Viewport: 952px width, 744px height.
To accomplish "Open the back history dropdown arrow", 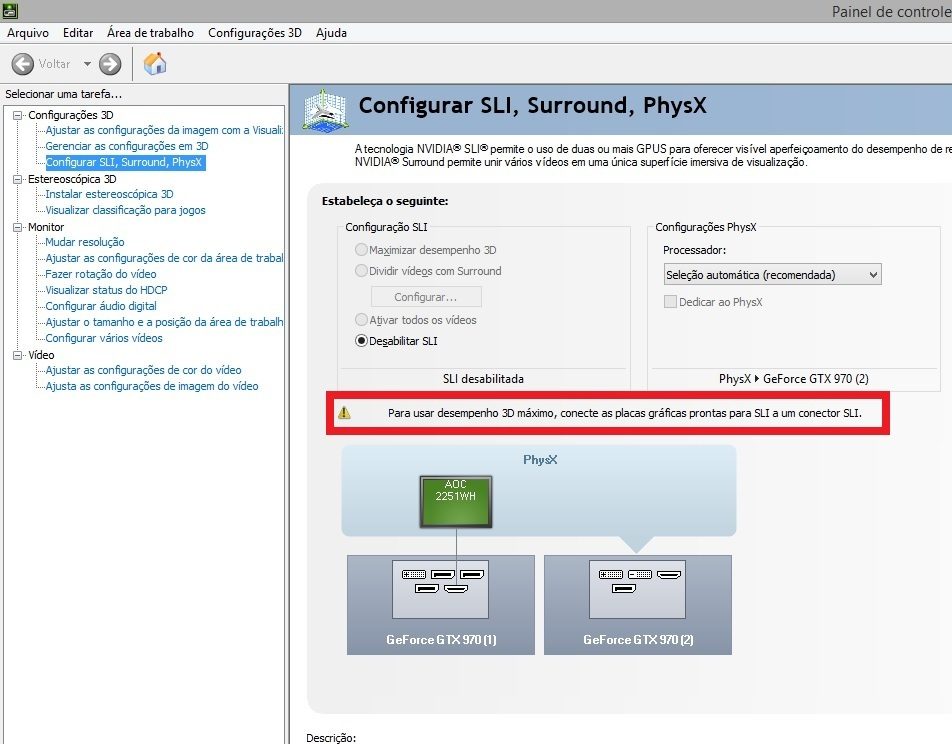I will point(87,64).
